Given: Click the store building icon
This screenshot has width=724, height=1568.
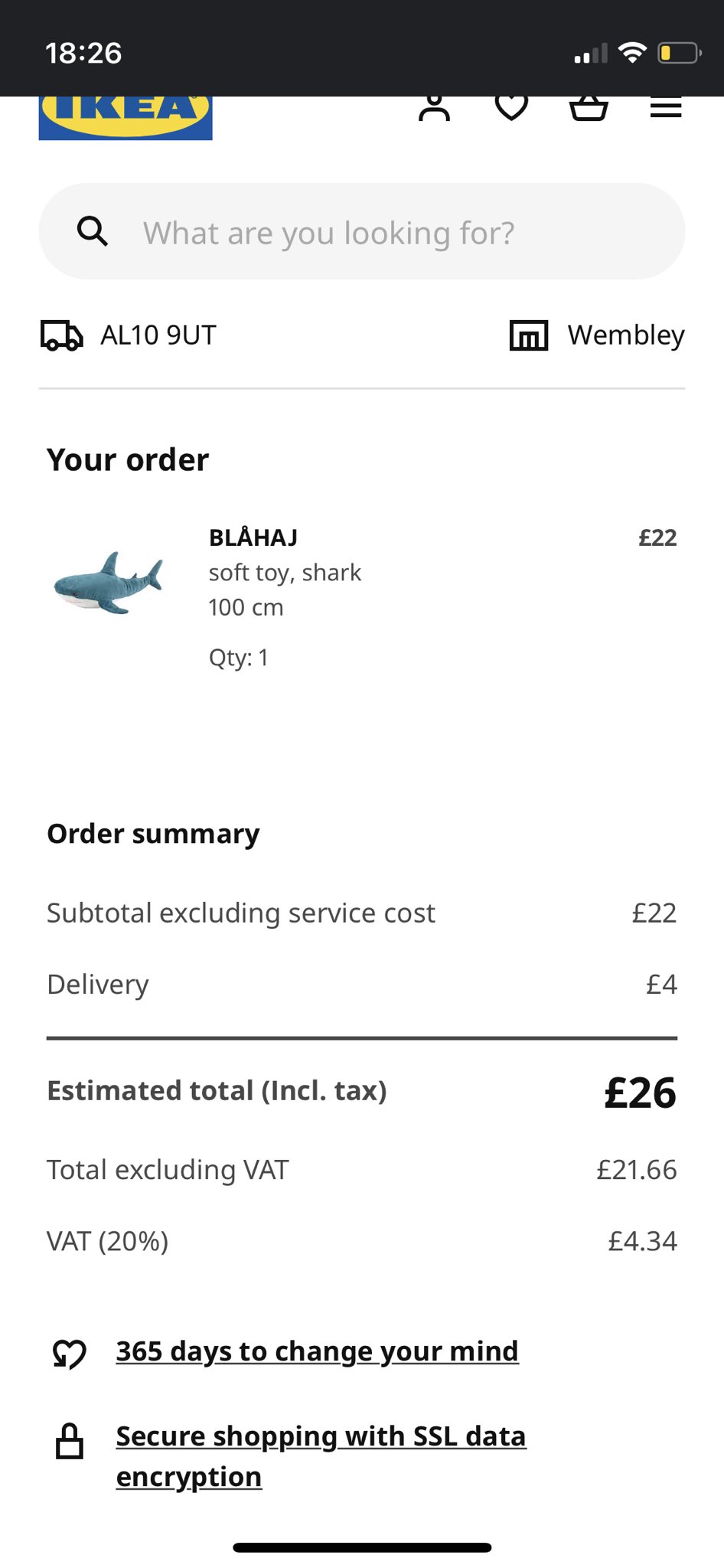Looking at the screenshot, I should (529, 335).
